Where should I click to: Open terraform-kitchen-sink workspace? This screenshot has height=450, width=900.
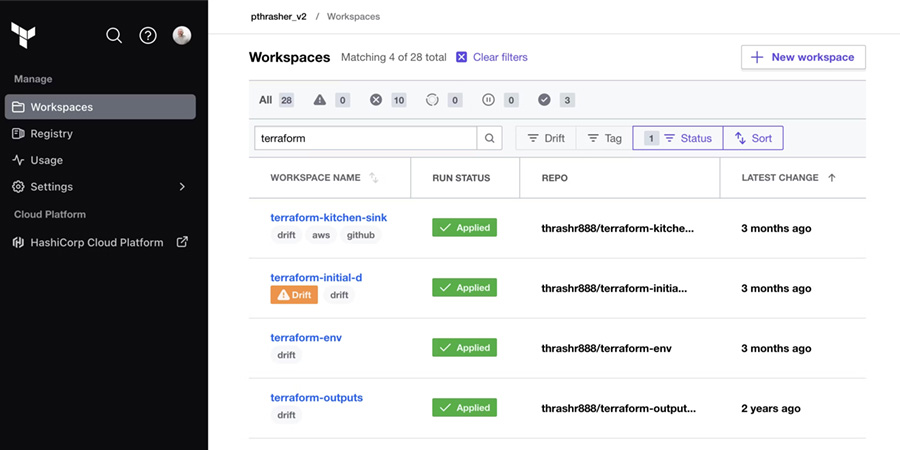click(x=328, y=218)
